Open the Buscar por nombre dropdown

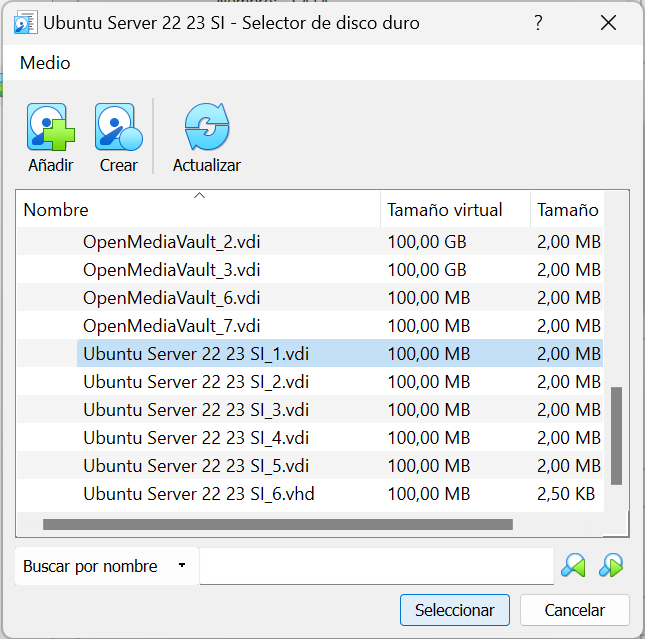[107, 566]
